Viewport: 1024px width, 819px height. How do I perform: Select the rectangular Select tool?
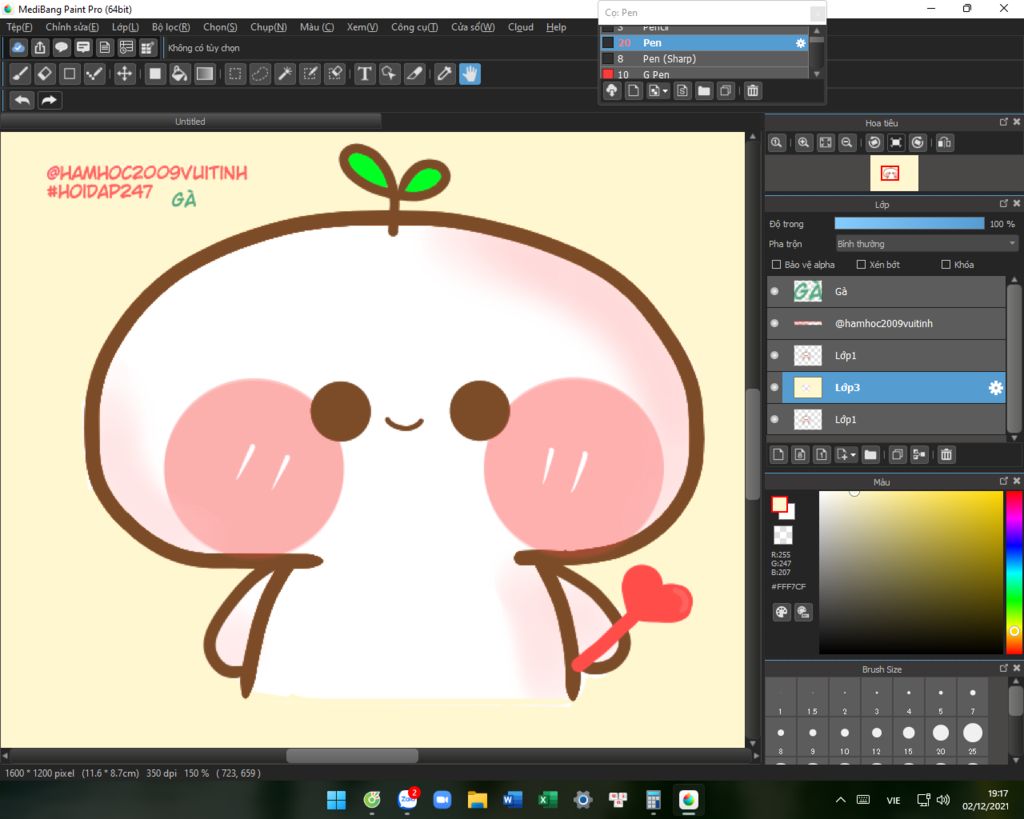(235, 74)
